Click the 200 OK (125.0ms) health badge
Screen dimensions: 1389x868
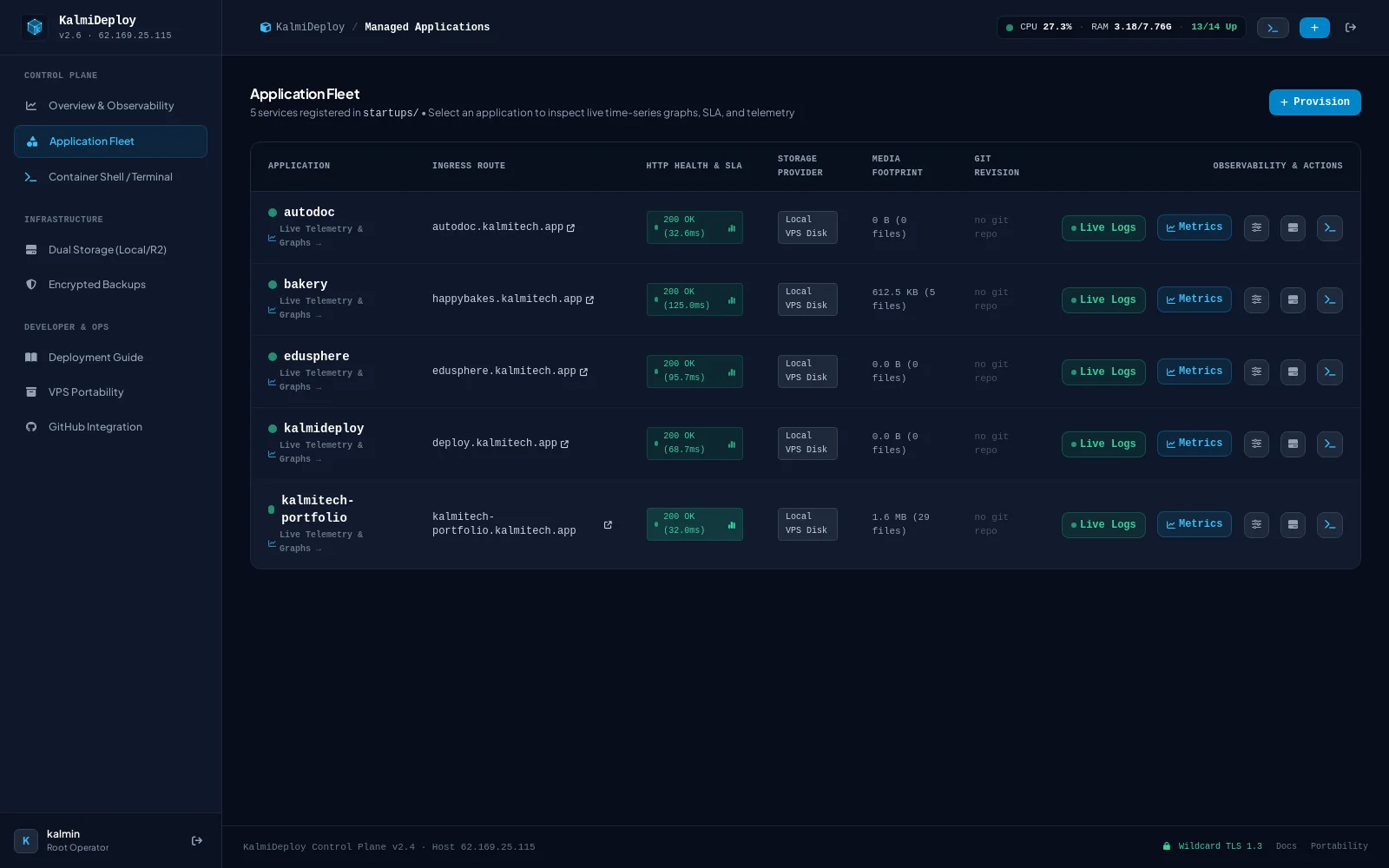point(694,299)
